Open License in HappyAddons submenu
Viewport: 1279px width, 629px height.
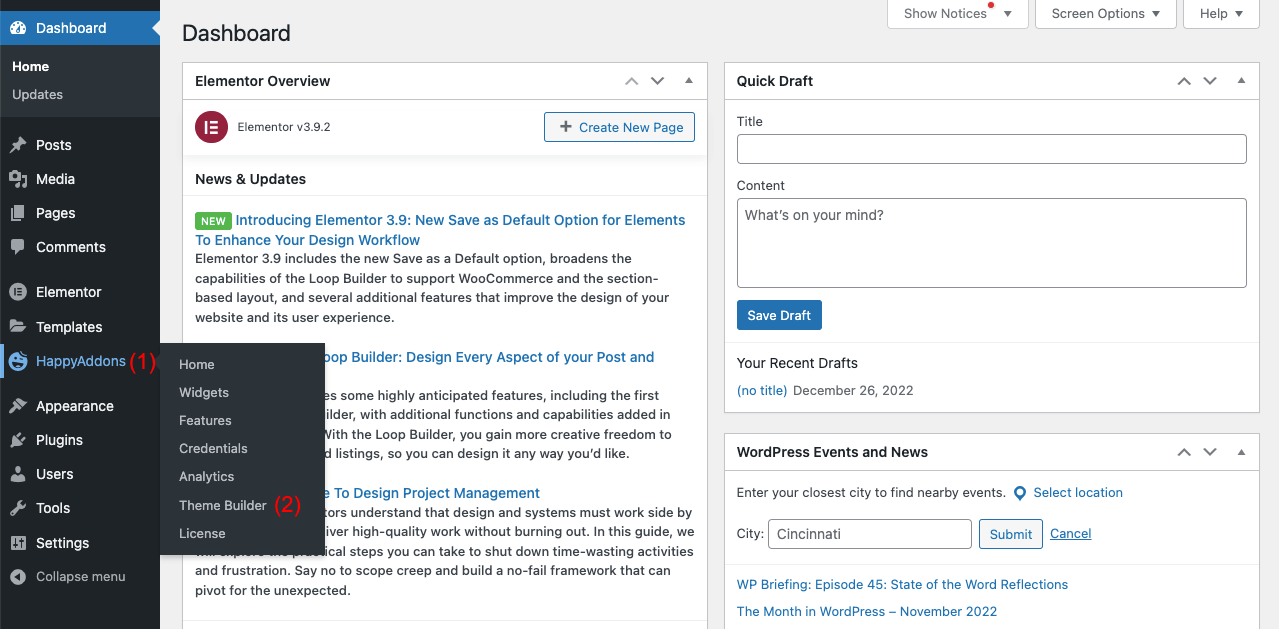click(202, 533)
